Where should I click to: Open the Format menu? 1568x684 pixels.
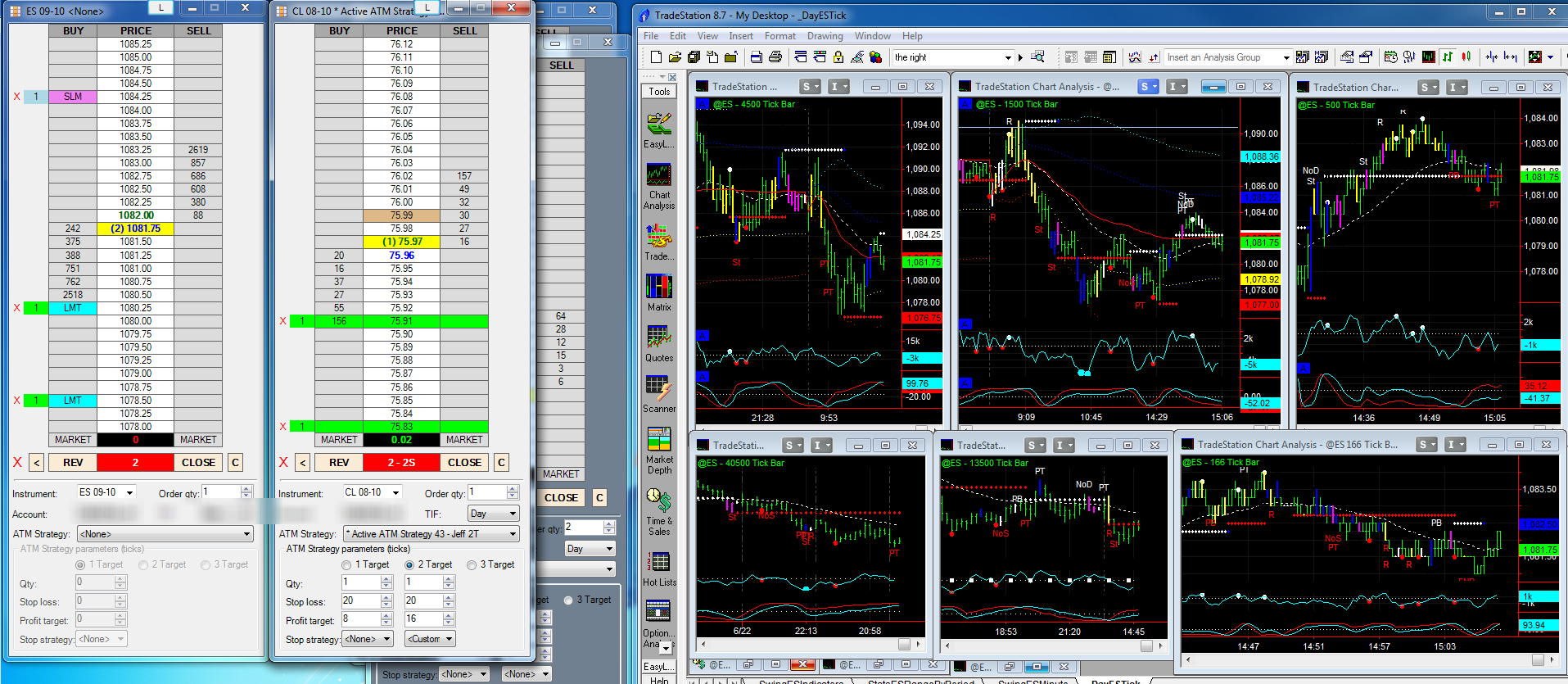tap(780, 36)
